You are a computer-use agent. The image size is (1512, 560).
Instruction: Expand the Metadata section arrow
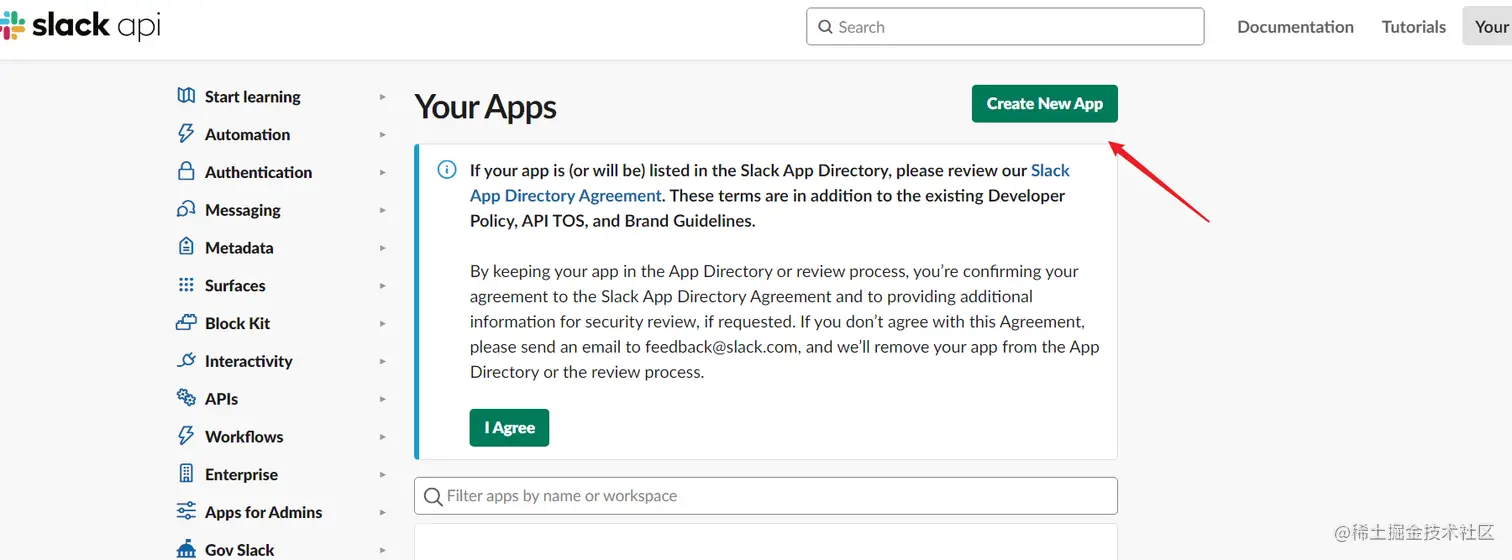(x=383, y=248)
